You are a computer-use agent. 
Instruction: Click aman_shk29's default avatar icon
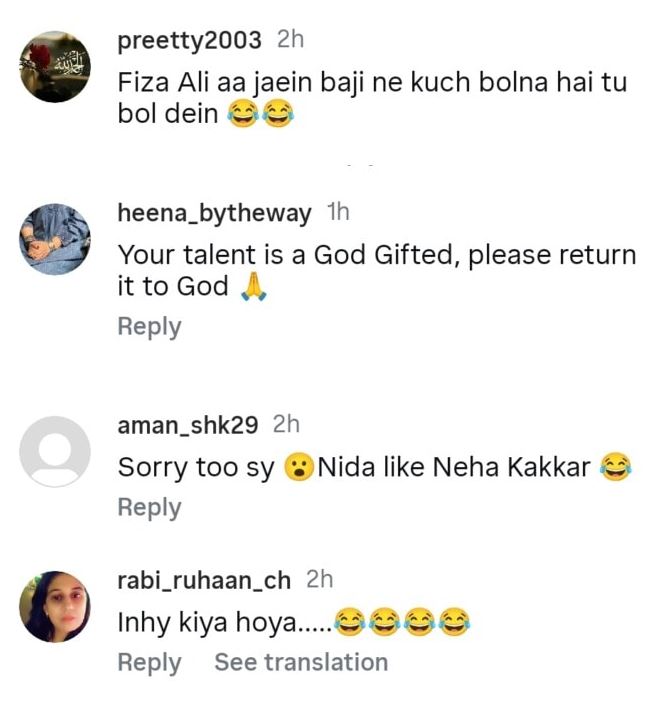click(x=56, y=451)
